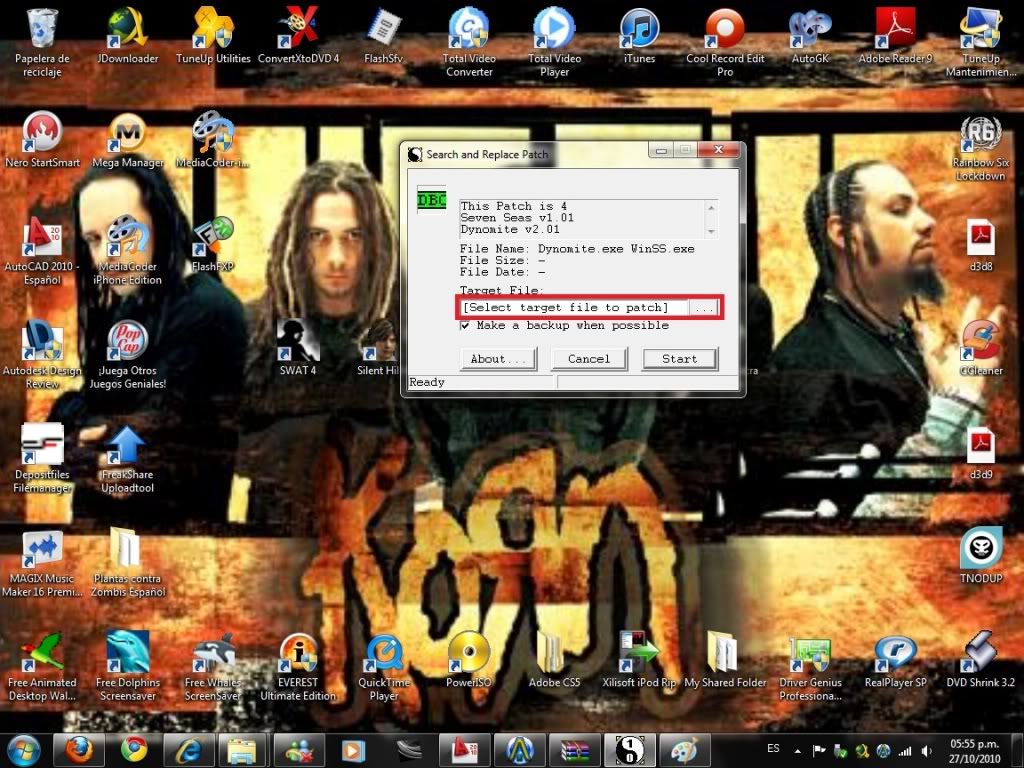Image resolution: width=1024 pixels, height=768 pixels.
Task: Click the browse button for target file
Action: 704,308
